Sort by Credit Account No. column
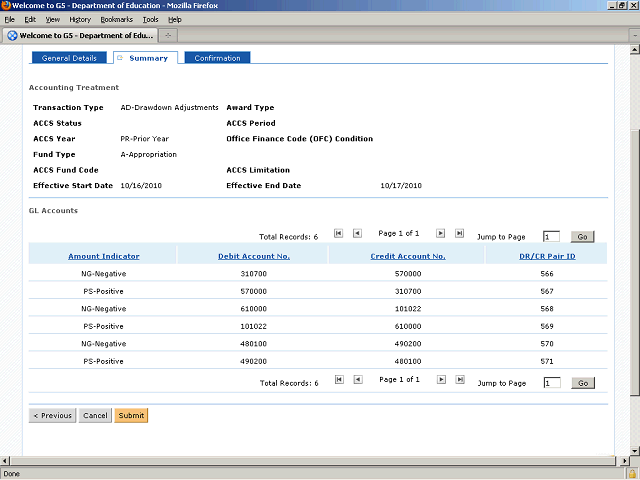 (407, 256)
